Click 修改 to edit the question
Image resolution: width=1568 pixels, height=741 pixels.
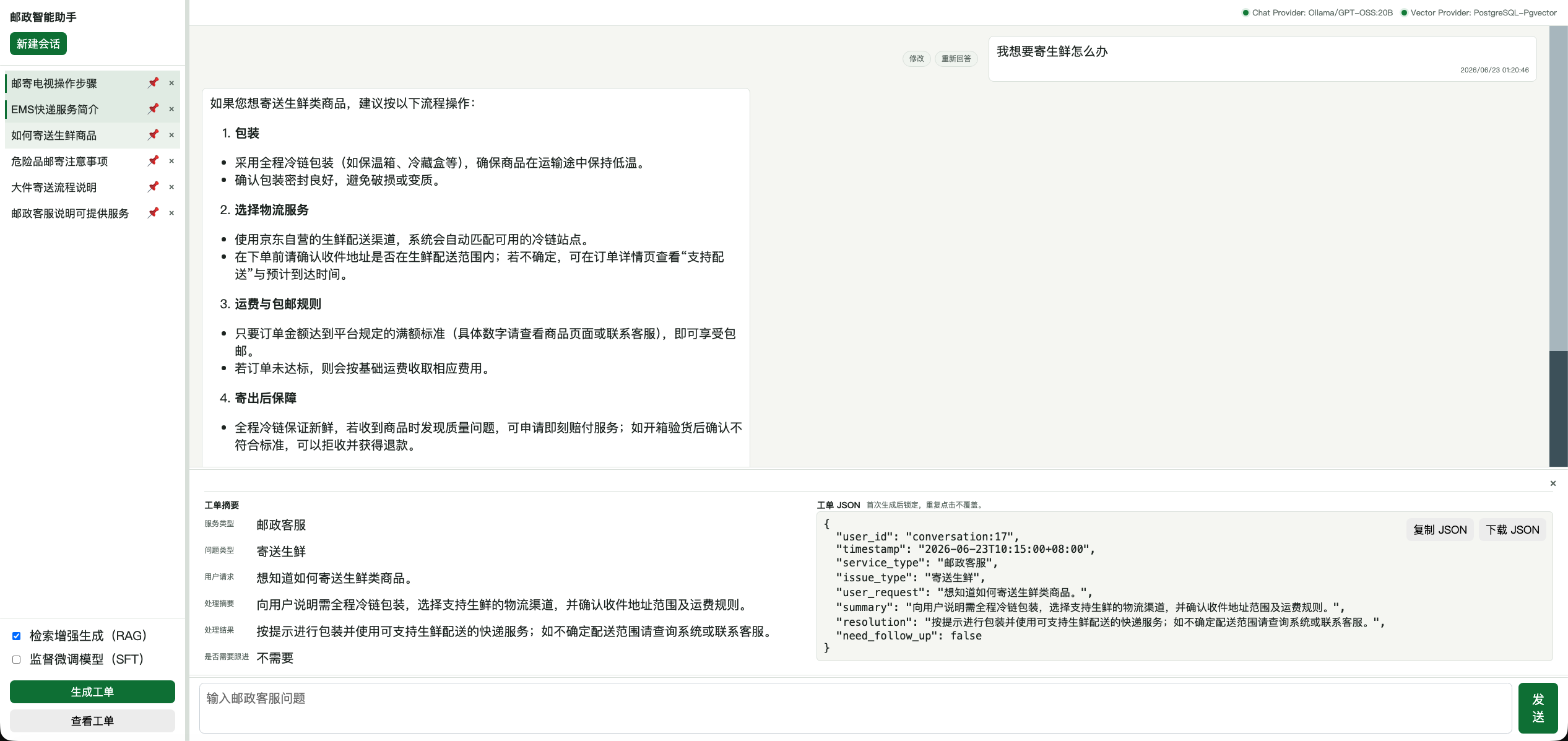(916, 59)
